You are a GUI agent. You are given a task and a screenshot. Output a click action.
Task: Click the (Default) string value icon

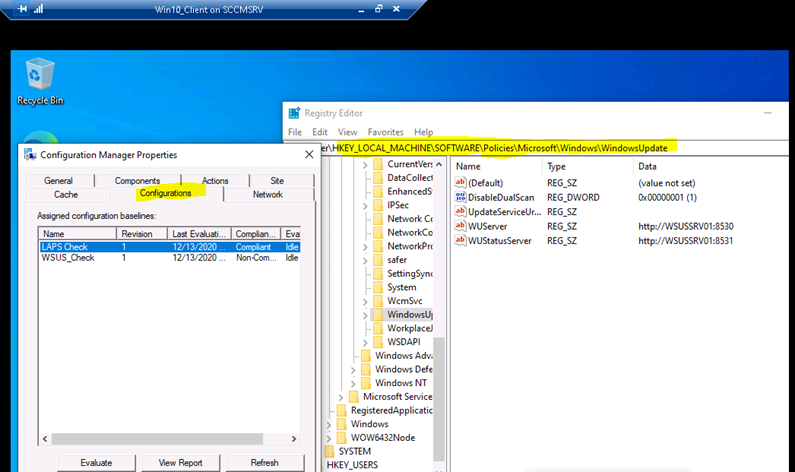[x=460, y=183]
